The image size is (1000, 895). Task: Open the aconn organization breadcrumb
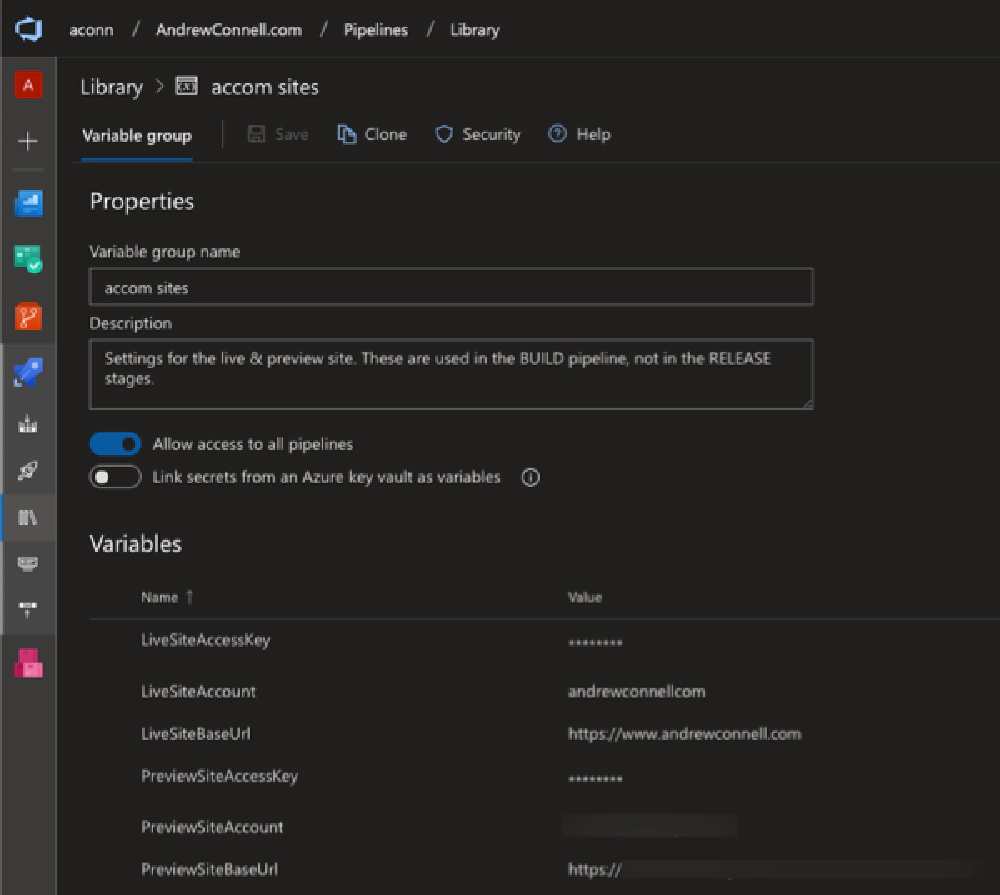(90, 30)
